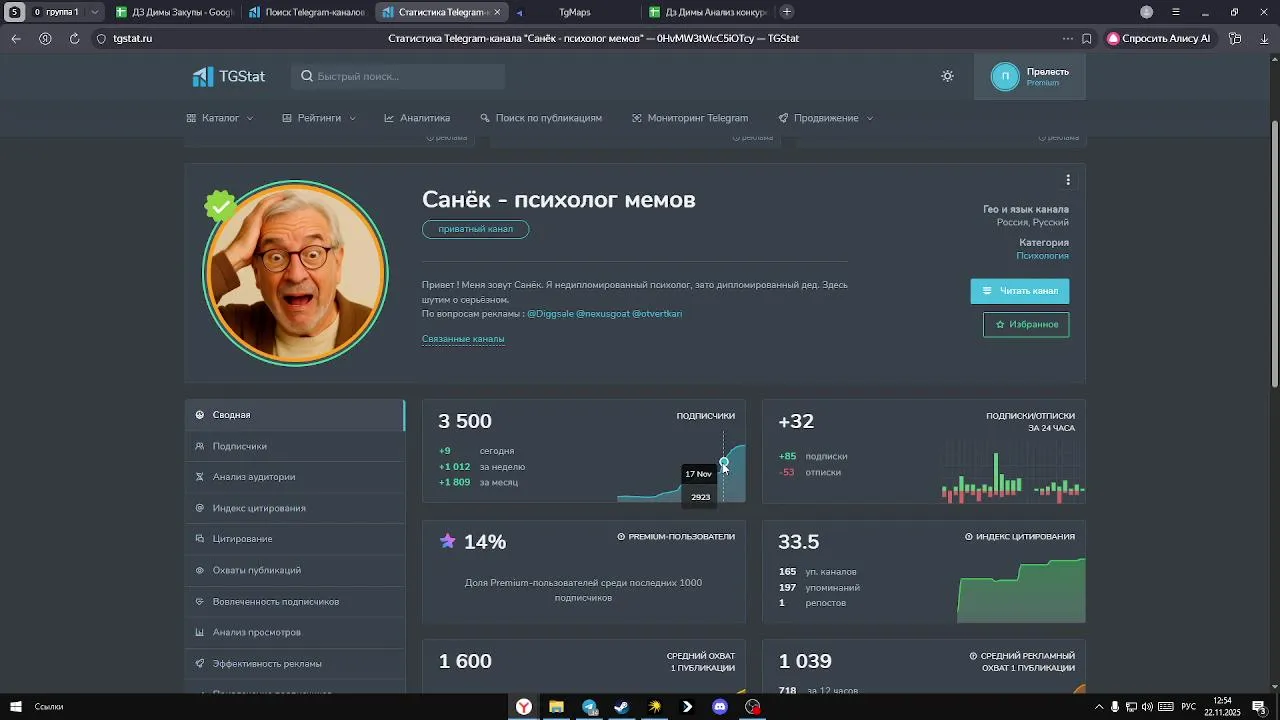The height and width of the screenshot is (720, 1280).
Task: Click the 3 500 subscribers count
Action: (465, 421)
